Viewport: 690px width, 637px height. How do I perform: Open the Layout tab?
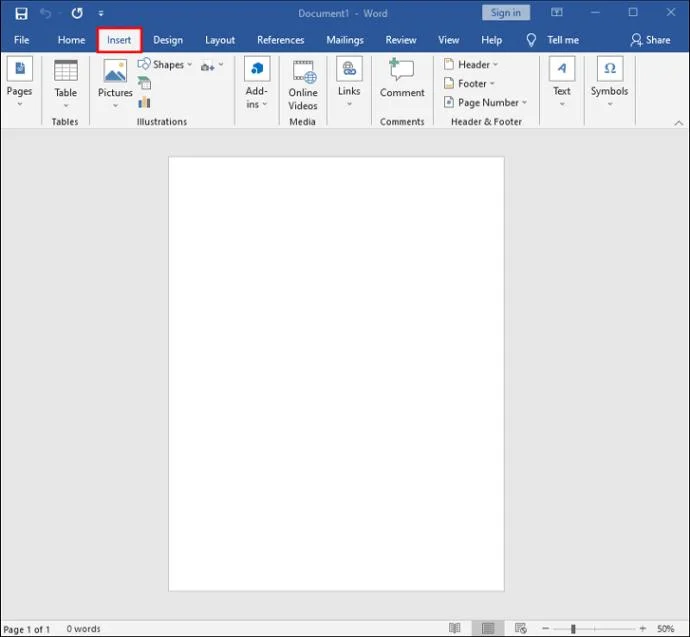click(220, 40)
